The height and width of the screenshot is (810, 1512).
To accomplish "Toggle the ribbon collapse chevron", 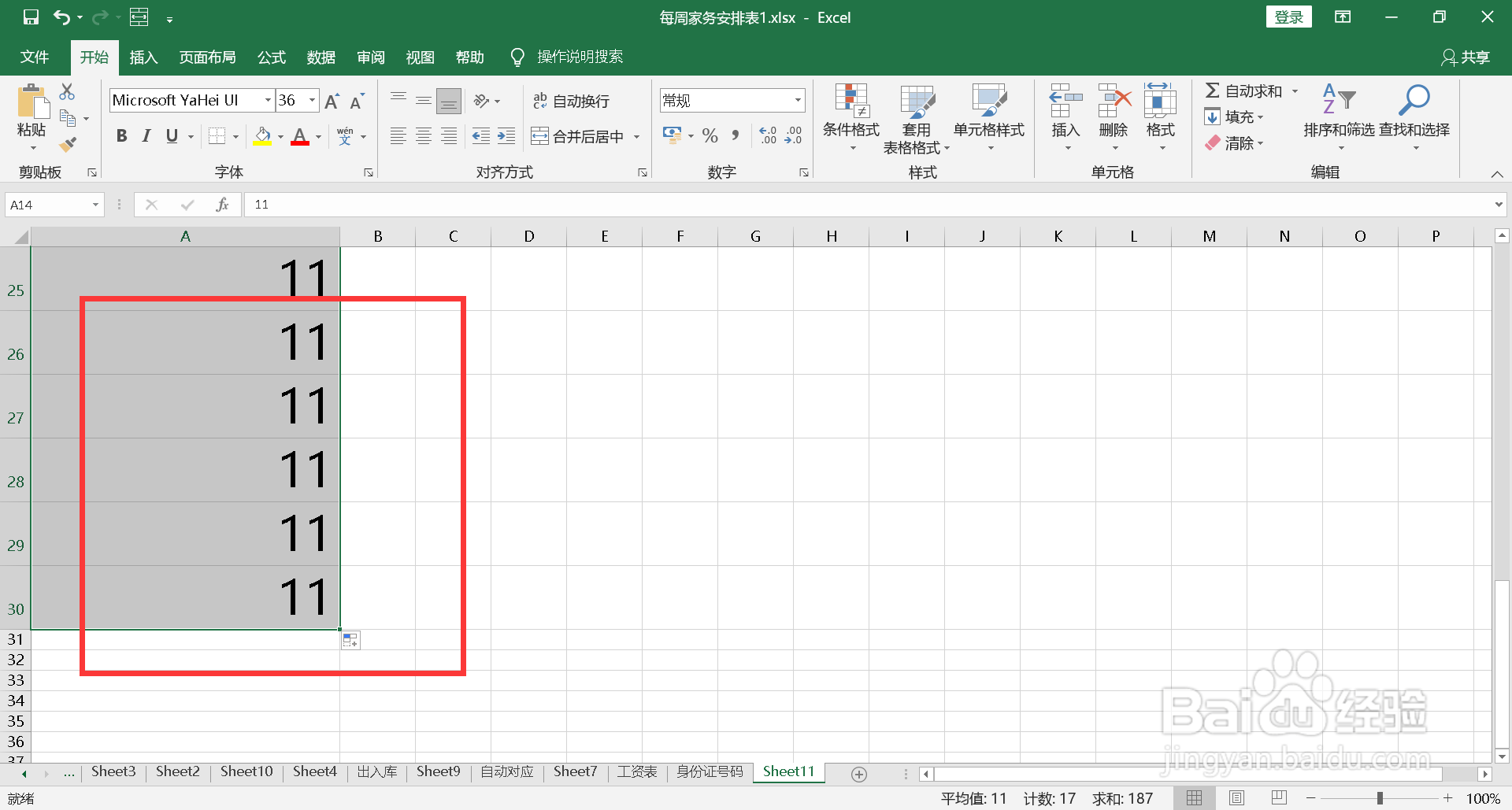I will [1497, 174].
